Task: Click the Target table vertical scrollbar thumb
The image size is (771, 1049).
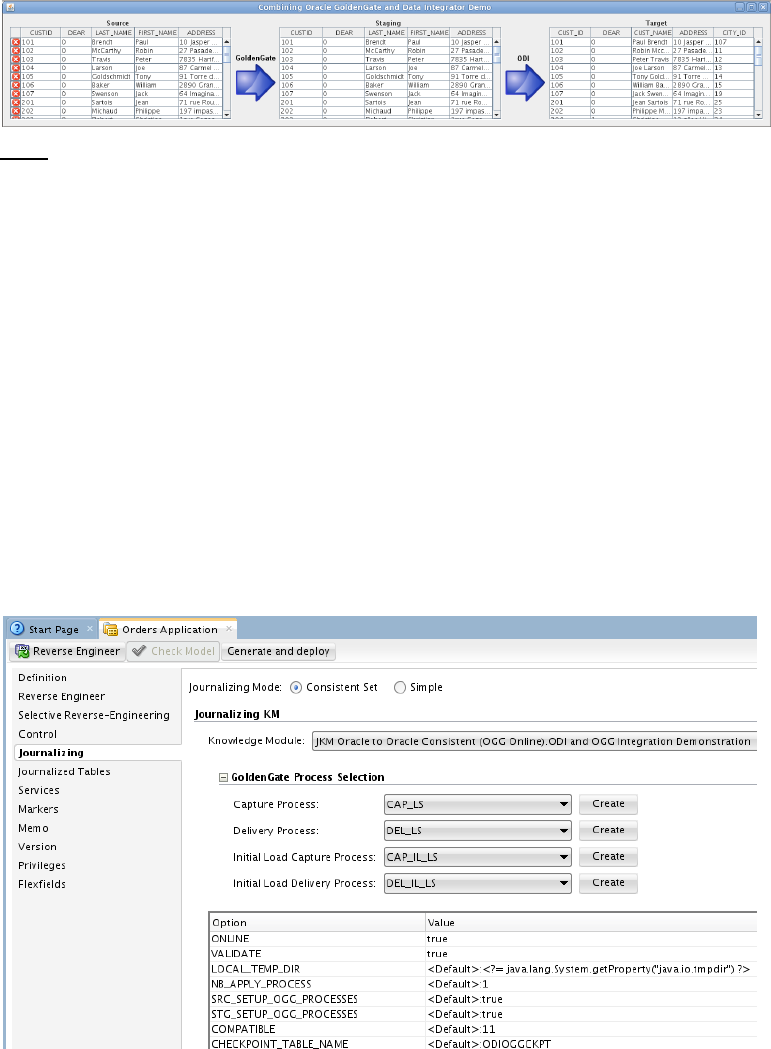Action: pos(758,55)
